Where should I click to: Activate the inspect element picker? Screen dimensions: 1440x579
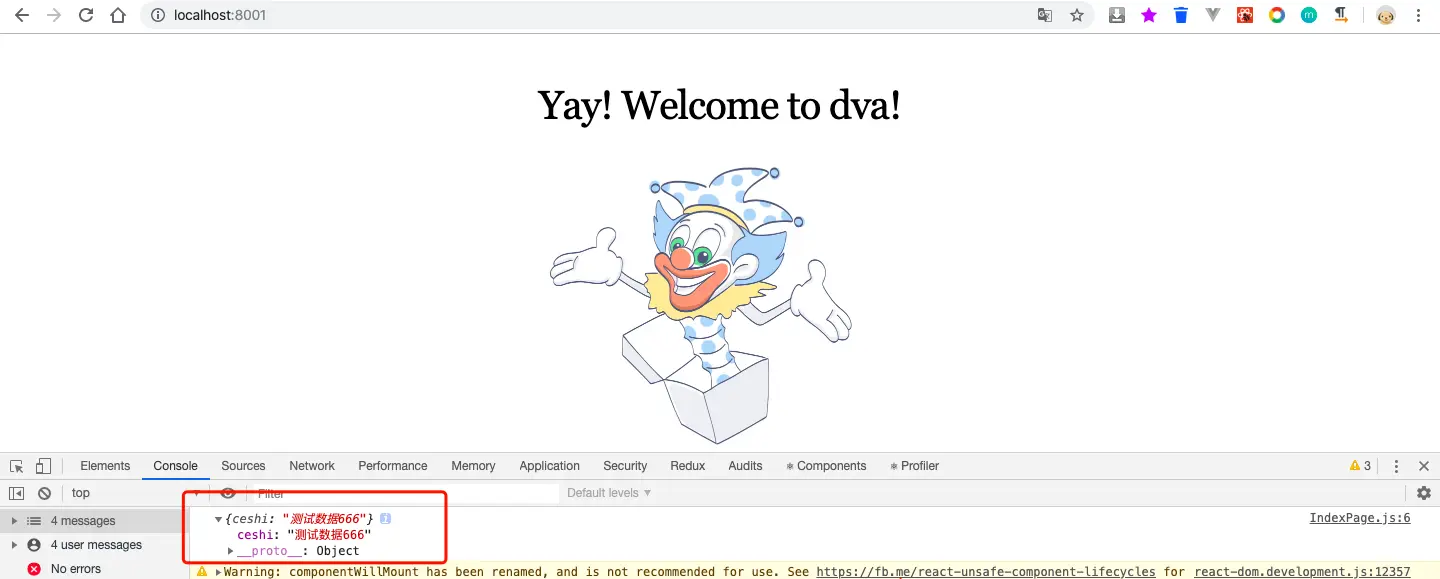click(x=17, y=466)
